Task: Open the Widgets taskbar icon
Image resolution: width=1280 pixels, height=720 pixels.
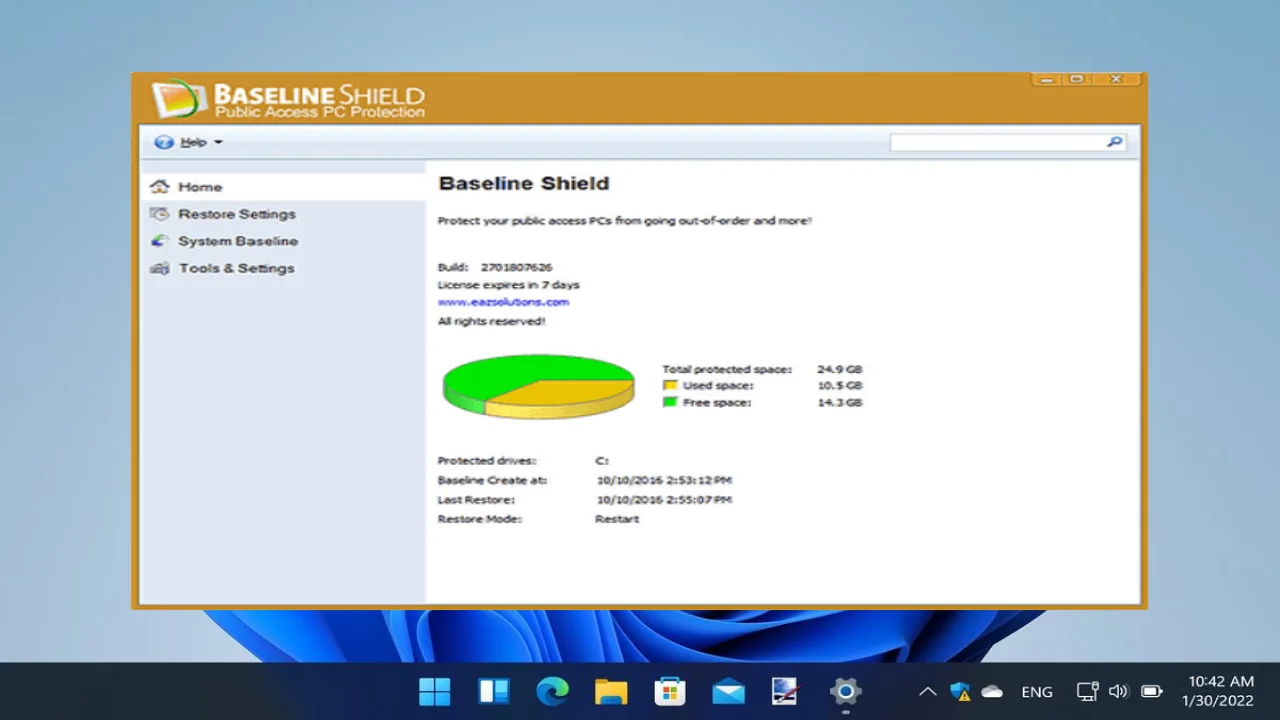Action: (x=494, y=691)
